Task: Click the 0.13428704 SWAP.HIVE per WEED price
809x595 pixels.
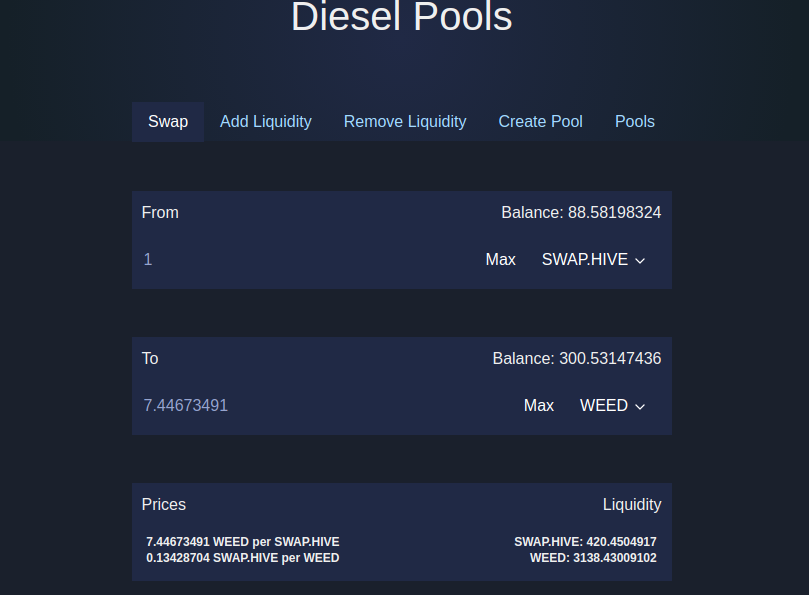Action: tap(242, 558)
